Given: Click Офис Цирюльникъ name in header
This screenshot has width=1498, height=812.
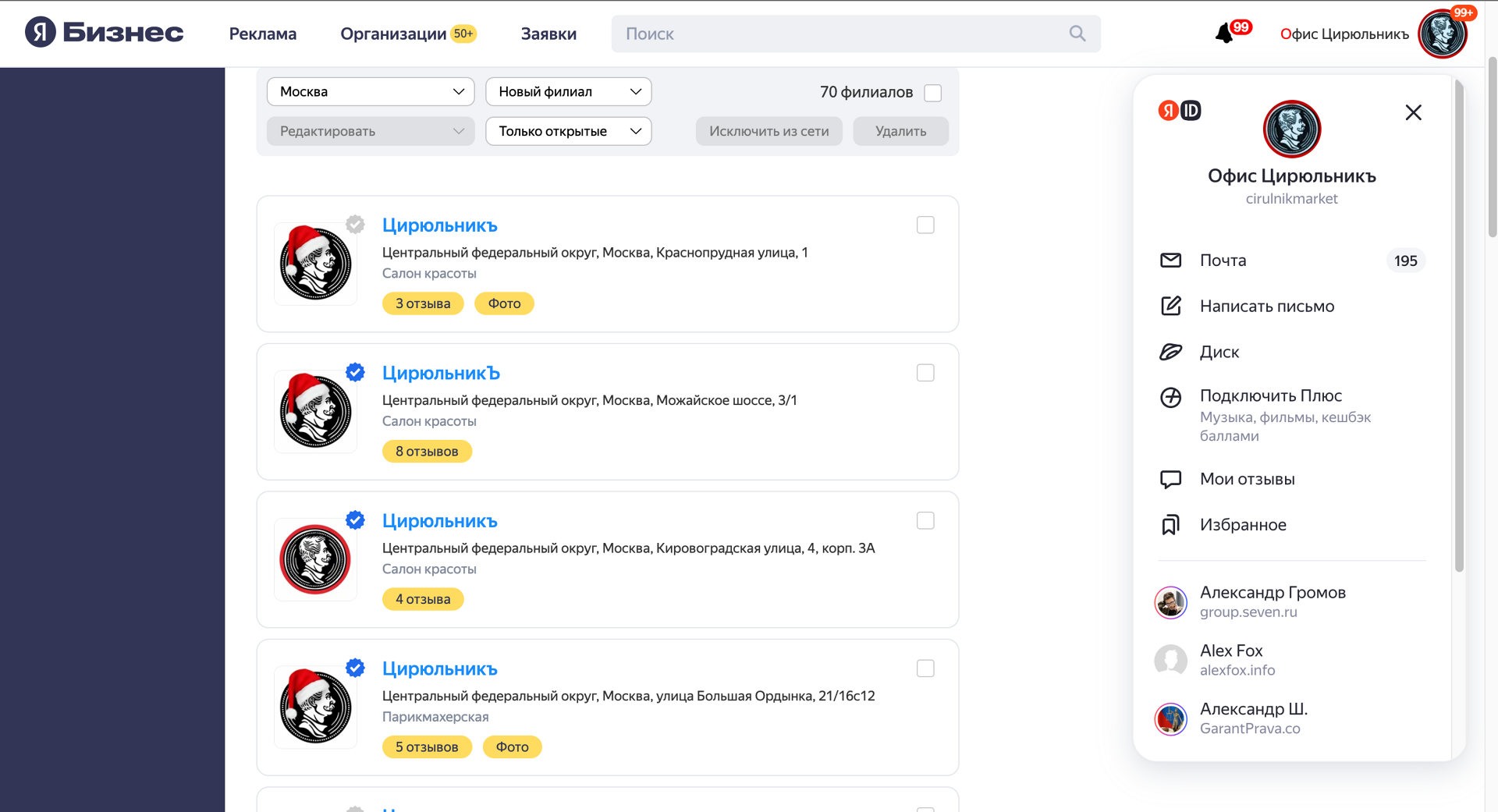Looking at the screenshot, I should pos(1344,34).
